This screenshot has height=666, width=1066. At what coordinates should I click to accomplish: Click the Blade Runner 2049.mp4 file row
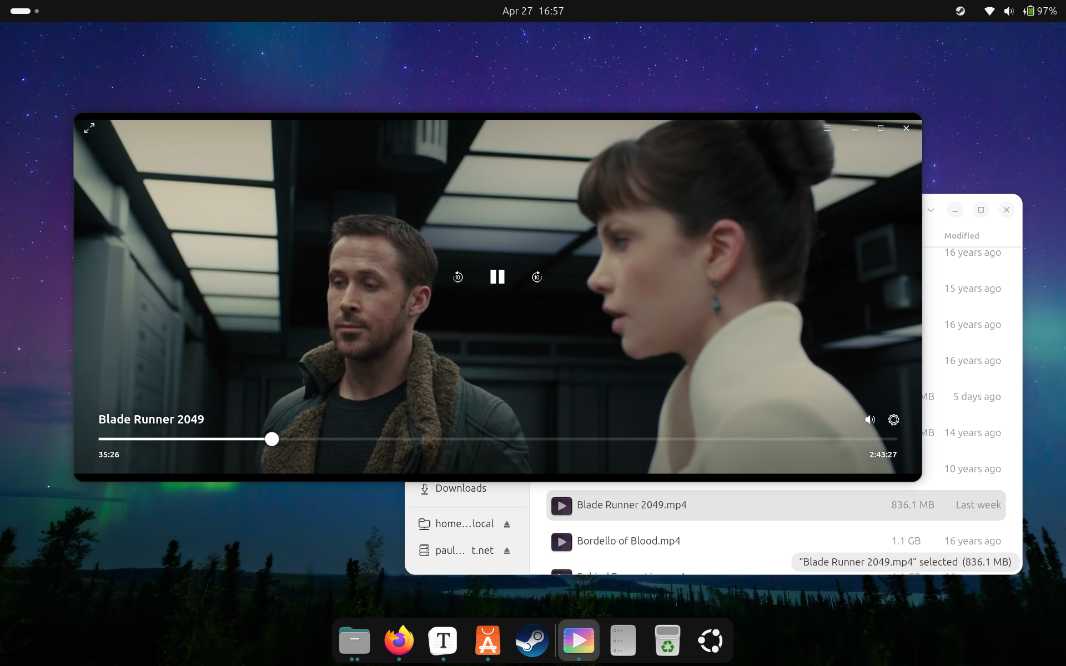click(632, 505)
